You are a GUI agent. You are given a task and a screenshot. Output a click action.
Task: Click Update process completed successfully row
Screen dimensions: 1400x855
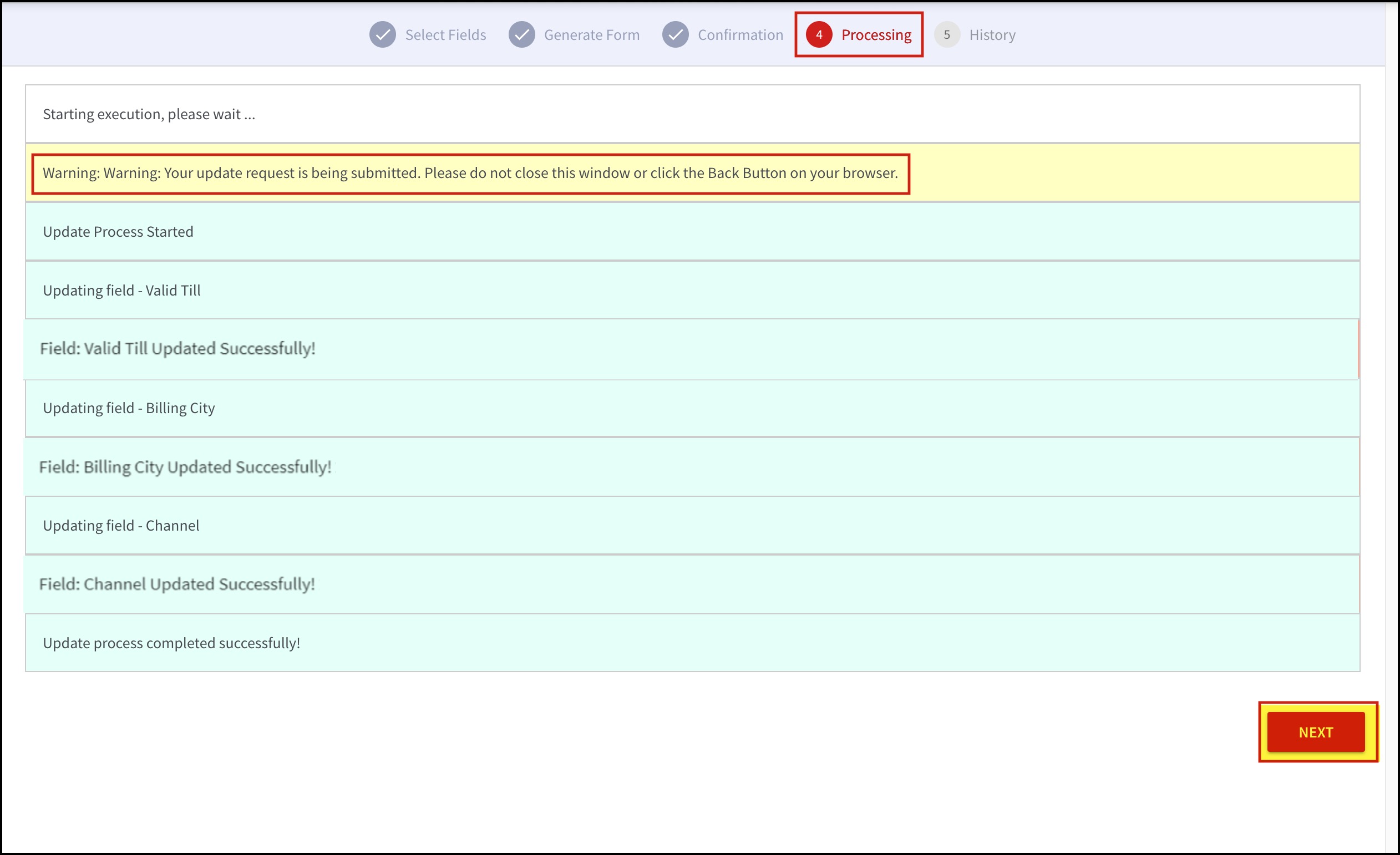[x=171, y=643]
